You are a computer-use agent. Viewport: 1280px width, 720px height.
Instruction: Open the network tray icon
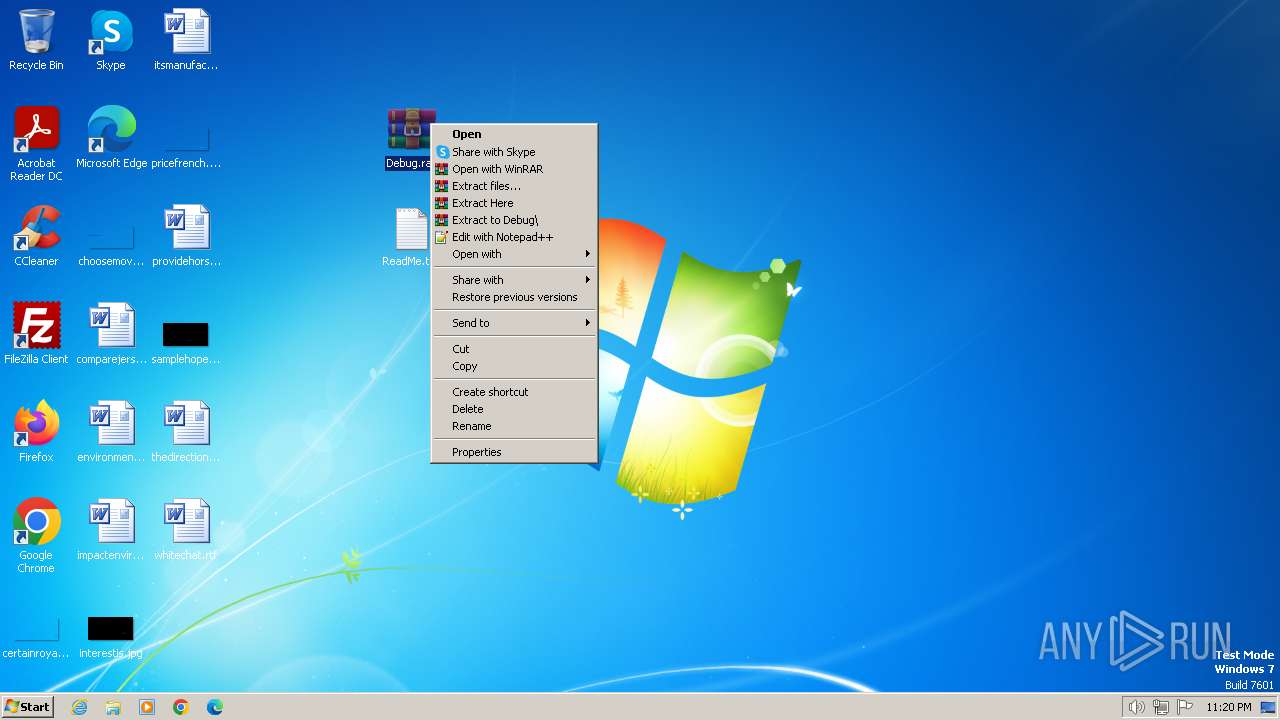coord(1161,707)
